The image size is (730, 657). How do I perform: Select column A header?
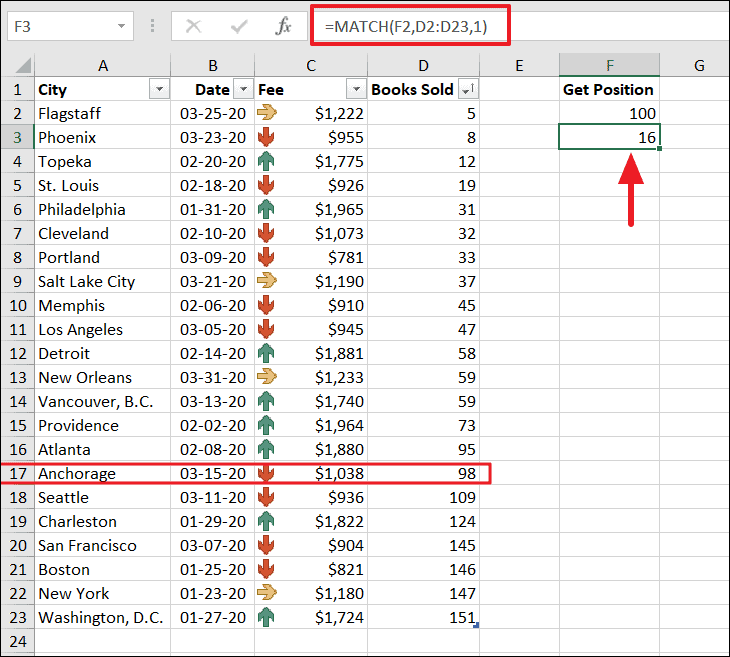pos(103,65)
